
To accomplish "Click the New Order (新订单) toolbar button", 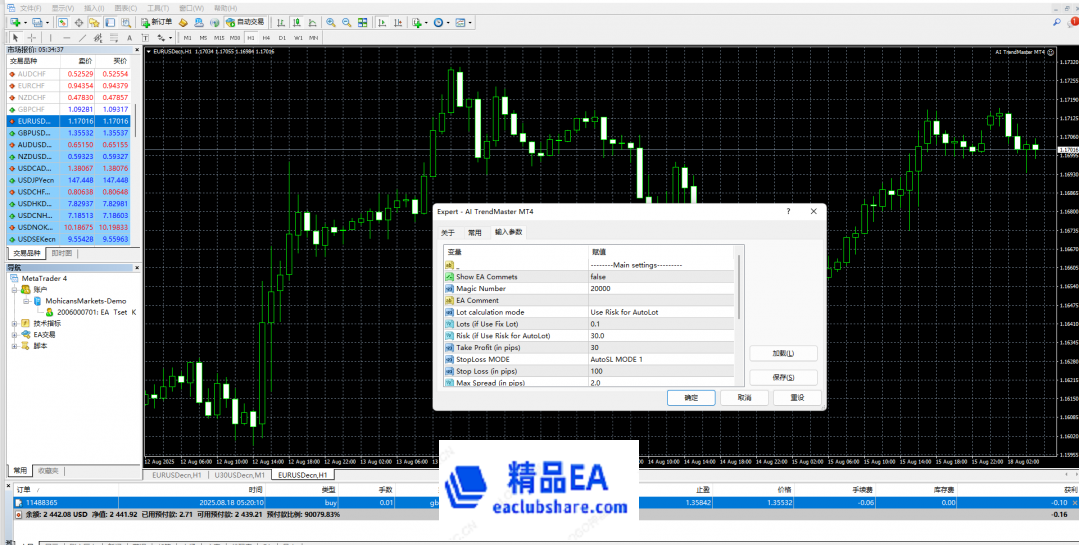I will coord(157,22).
